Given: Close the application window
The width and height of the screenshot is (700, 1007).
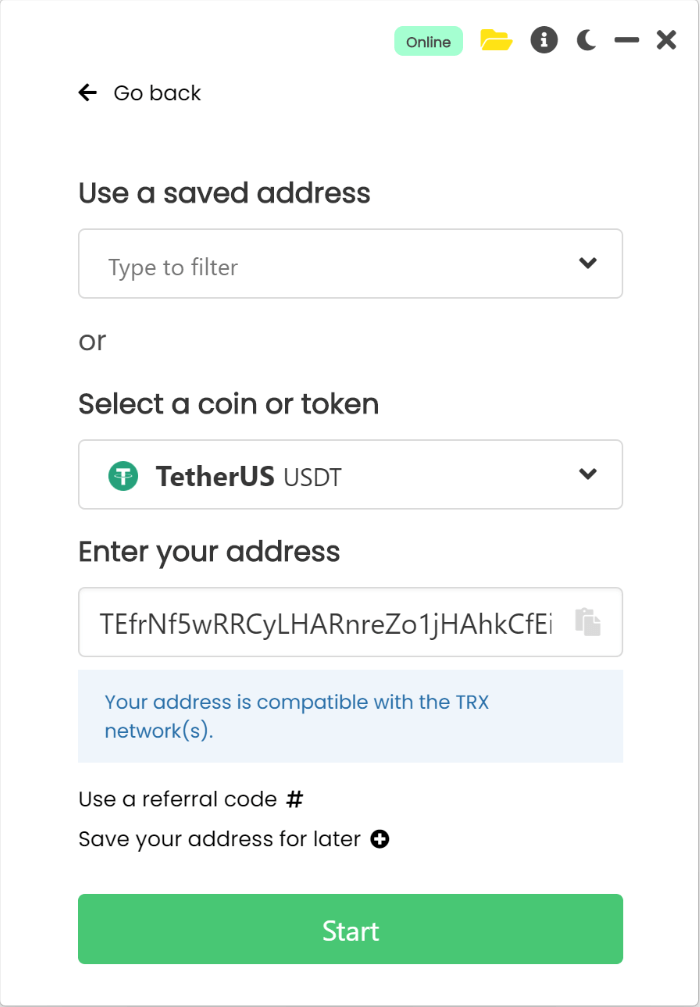Looking at the screenshot, I should [666, 41].
